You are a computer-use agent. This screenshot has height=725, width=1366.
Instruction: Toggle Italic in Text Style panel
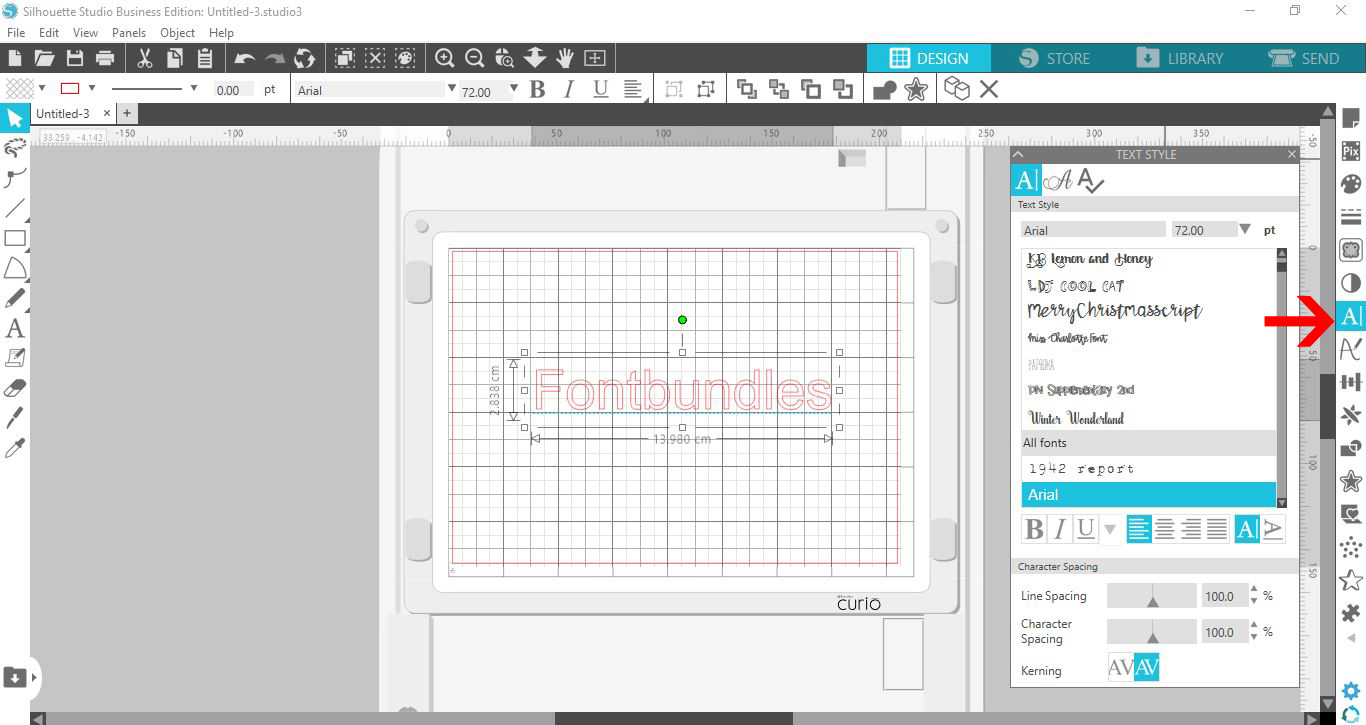pyautogui.click(x=1060, y=529)
